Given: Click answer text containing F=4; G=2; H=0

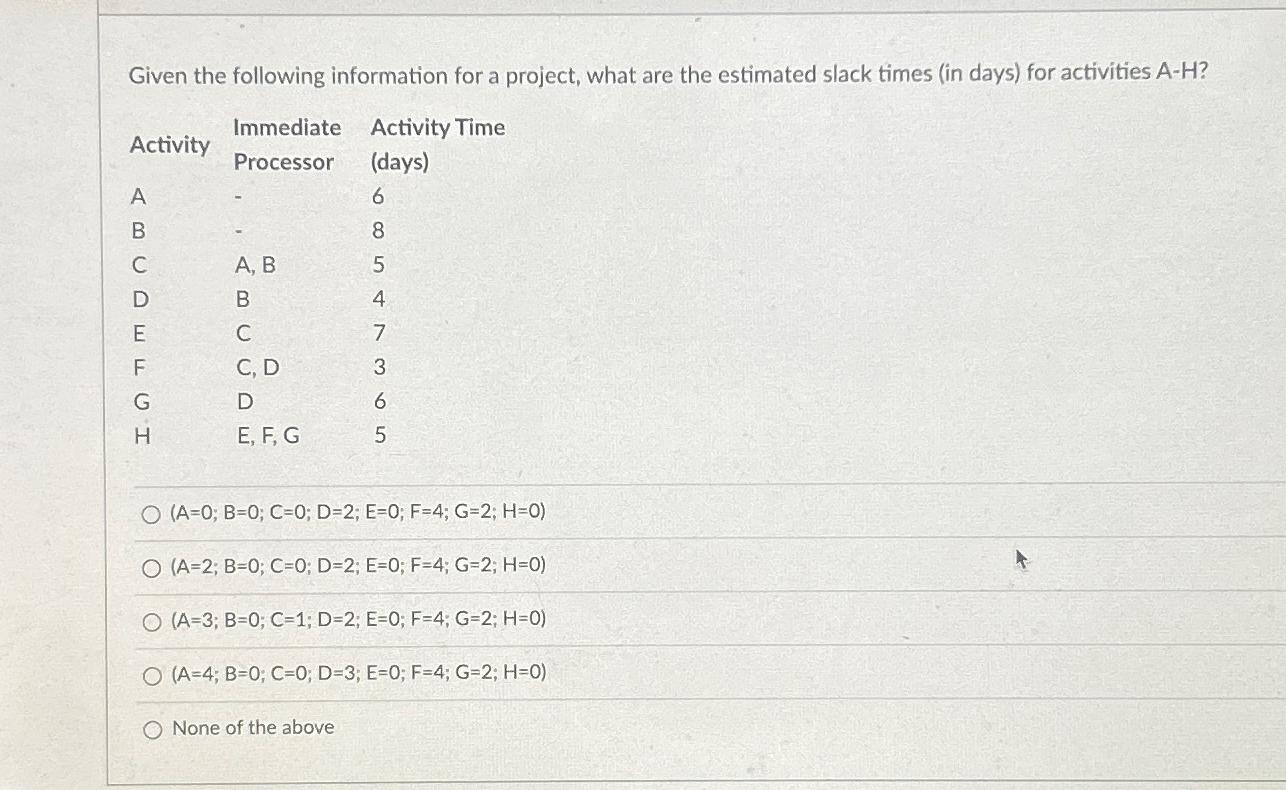Looking at the screenshot, I should [358, 512].
